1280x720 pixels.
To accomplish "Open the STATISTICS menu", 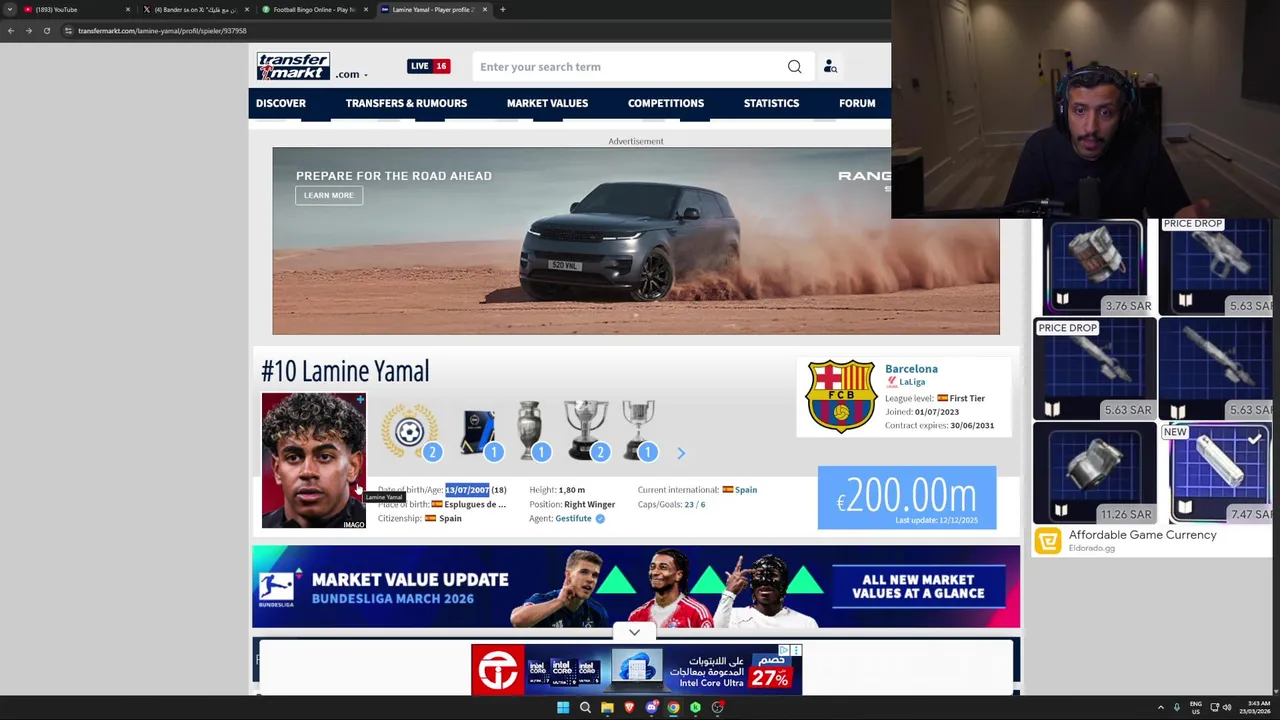I will 771,103.
